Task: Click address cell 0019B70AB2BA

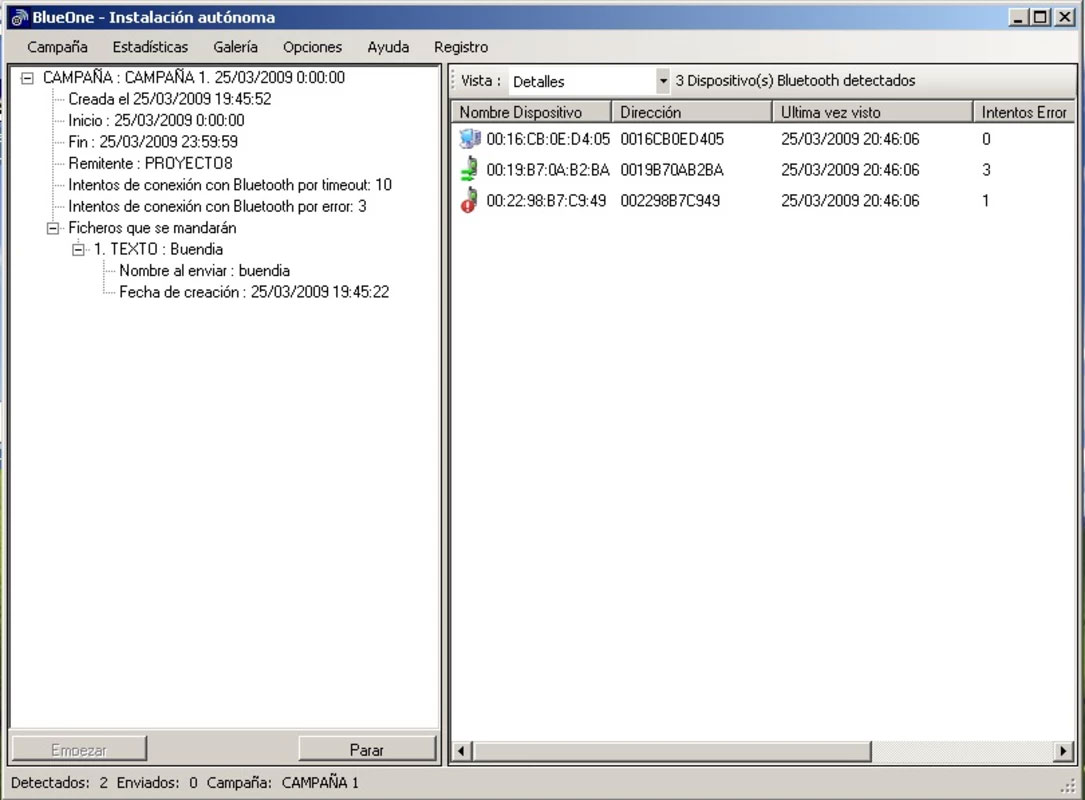Action: point(672,170)
